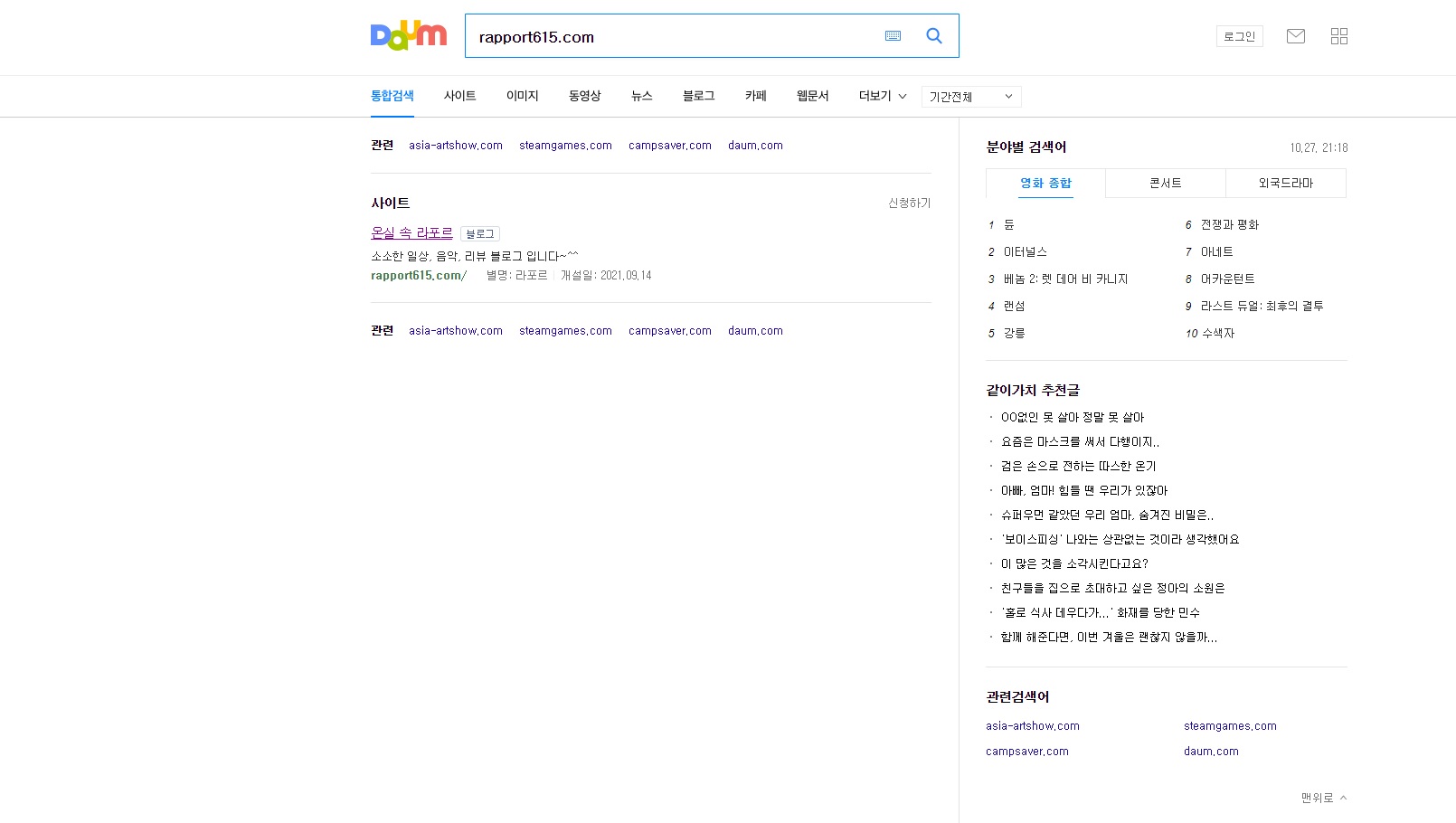Click the Daum logo
The width and height of the screenshot is (1456, 823).
pyautogui.click(x=409, y=36)
